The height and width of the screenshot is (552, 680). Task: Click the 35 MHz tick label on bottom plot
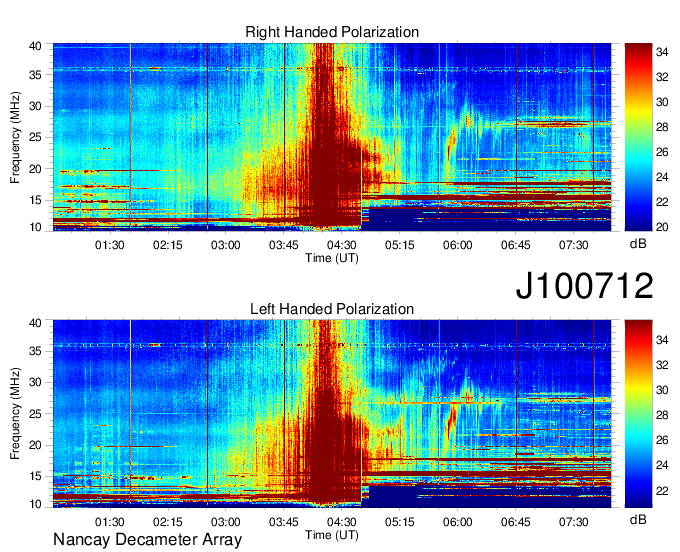coord(35,351)
